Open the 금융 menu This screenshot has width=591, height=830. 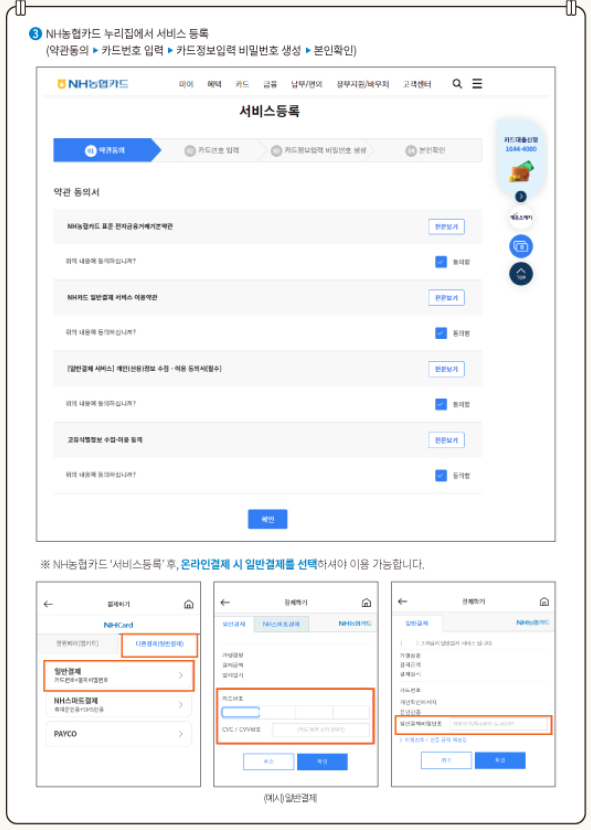[270, 84]
